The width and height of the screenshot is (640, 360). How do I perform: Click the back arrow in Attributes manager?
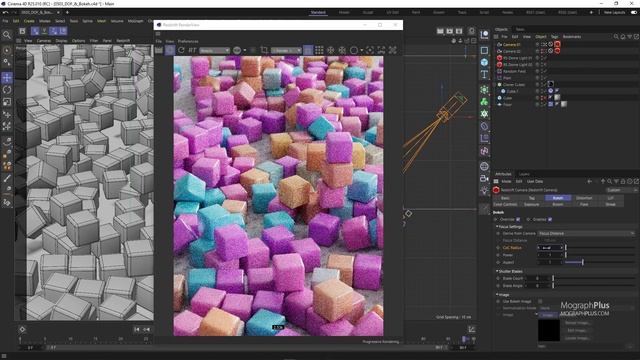589,181
